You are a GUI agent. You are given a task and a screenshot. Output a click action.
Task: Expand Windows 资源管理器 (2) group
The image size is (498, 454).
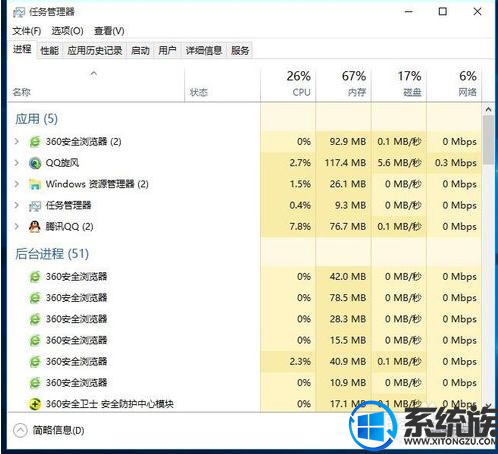(16, 184)
